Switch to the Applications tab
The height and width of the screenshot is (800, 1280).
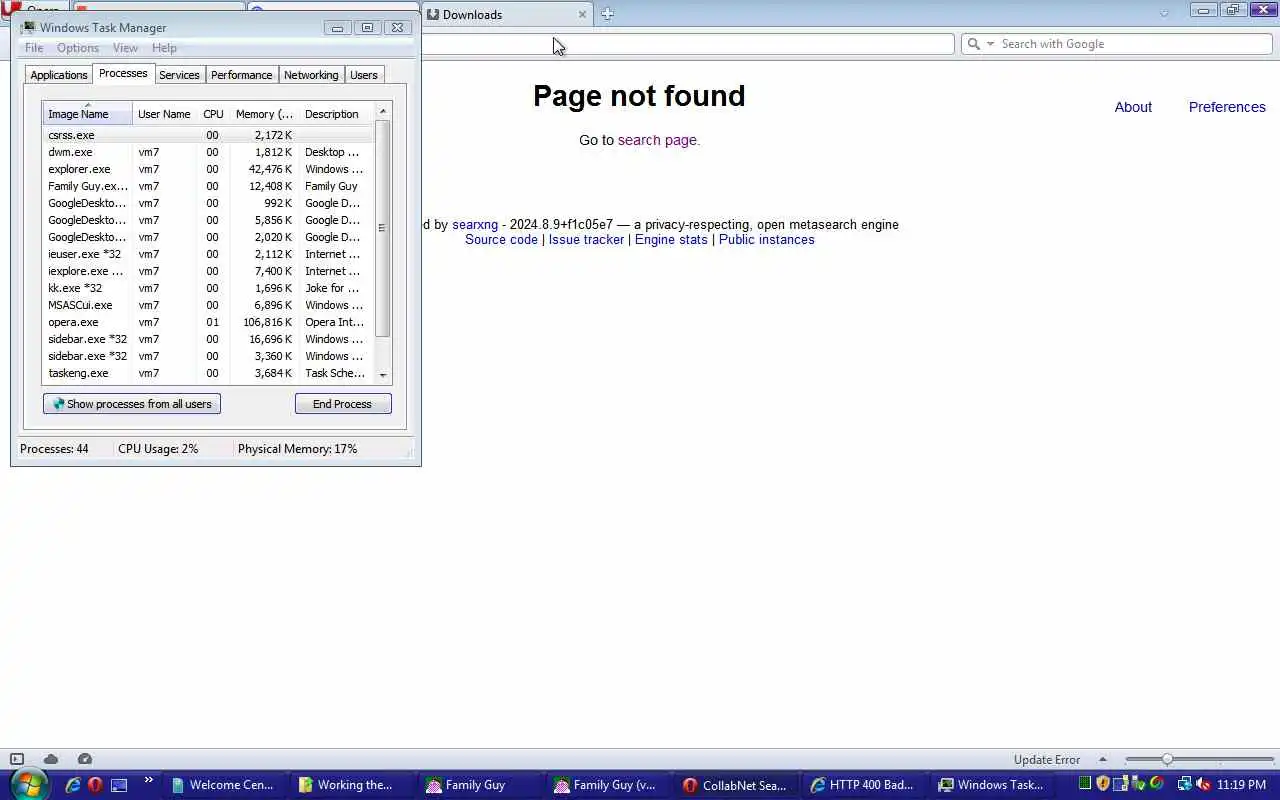59,75
